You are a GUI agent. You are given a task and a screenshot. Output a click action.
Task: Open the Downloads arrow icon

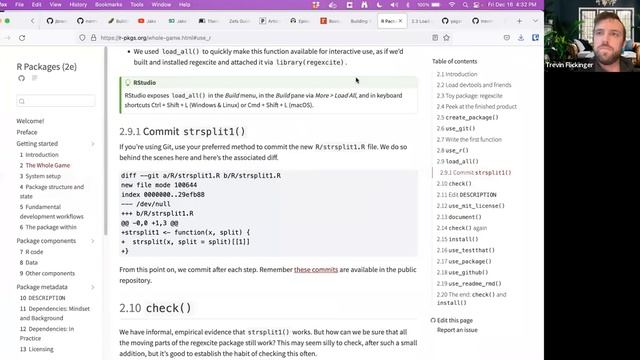521,38
